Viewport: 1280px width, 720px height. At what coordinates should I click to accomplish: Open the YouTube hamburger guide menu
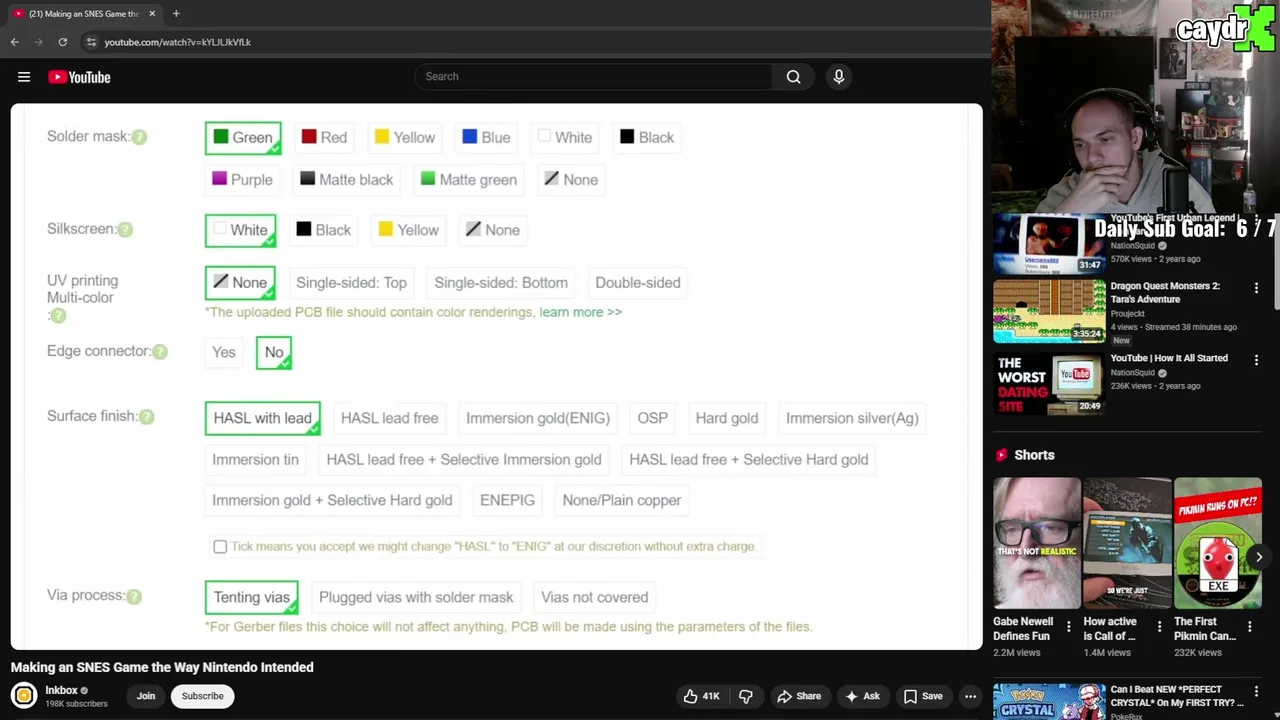[x=24, y=77]
